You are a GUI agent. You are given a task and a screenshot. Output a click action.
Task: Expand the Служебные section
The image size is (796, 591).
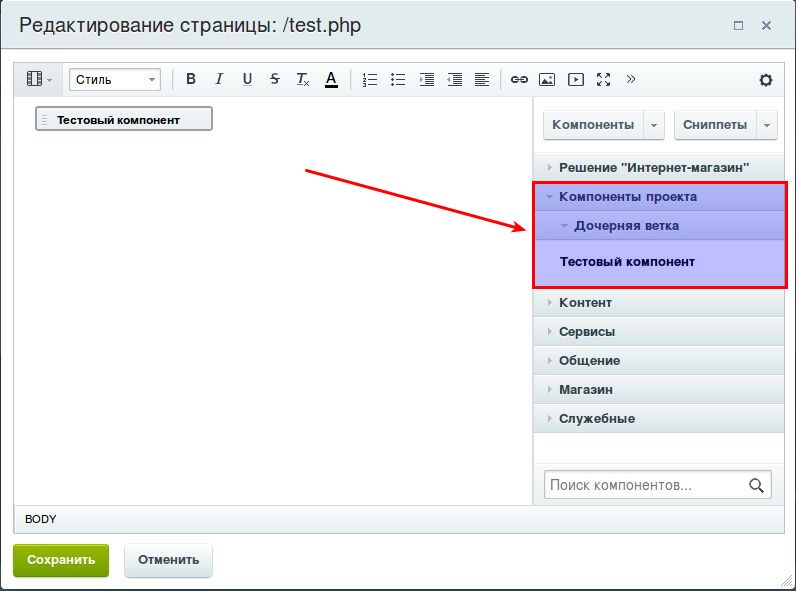click(659, 418)
